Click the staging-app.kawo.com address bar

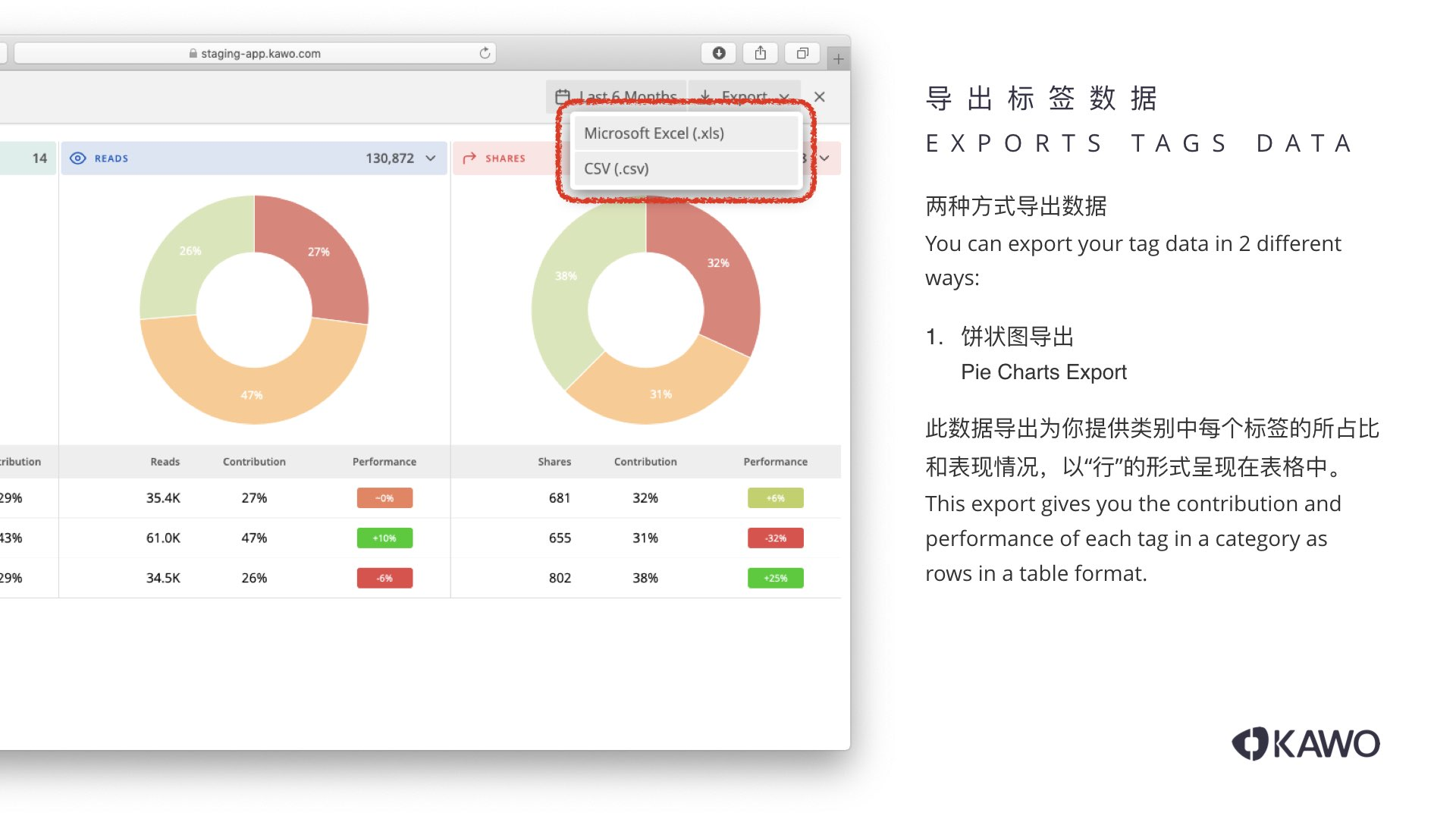(303, 53)
